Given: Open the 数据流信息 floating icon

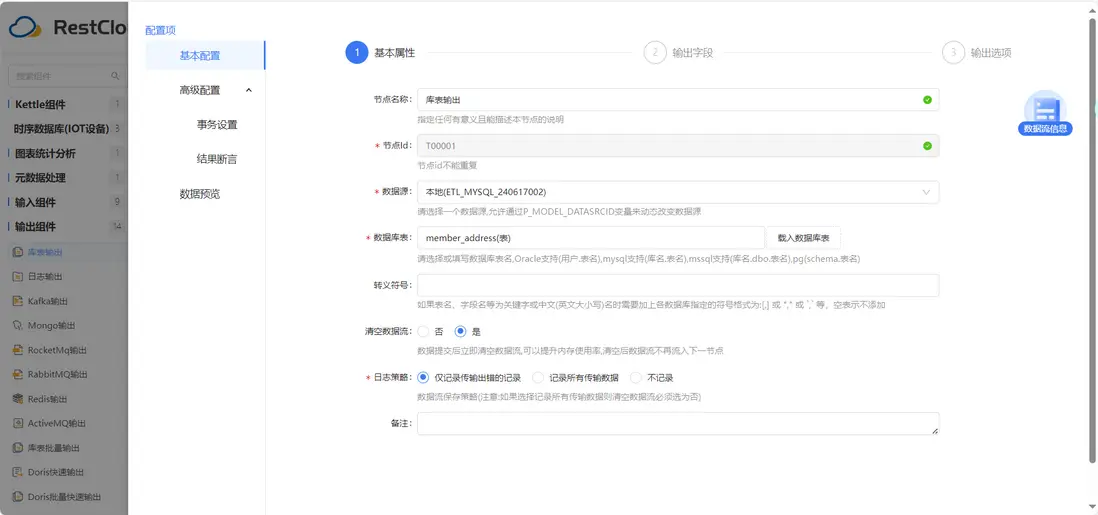Looking at the screenshot, I should pos(1045,112).
